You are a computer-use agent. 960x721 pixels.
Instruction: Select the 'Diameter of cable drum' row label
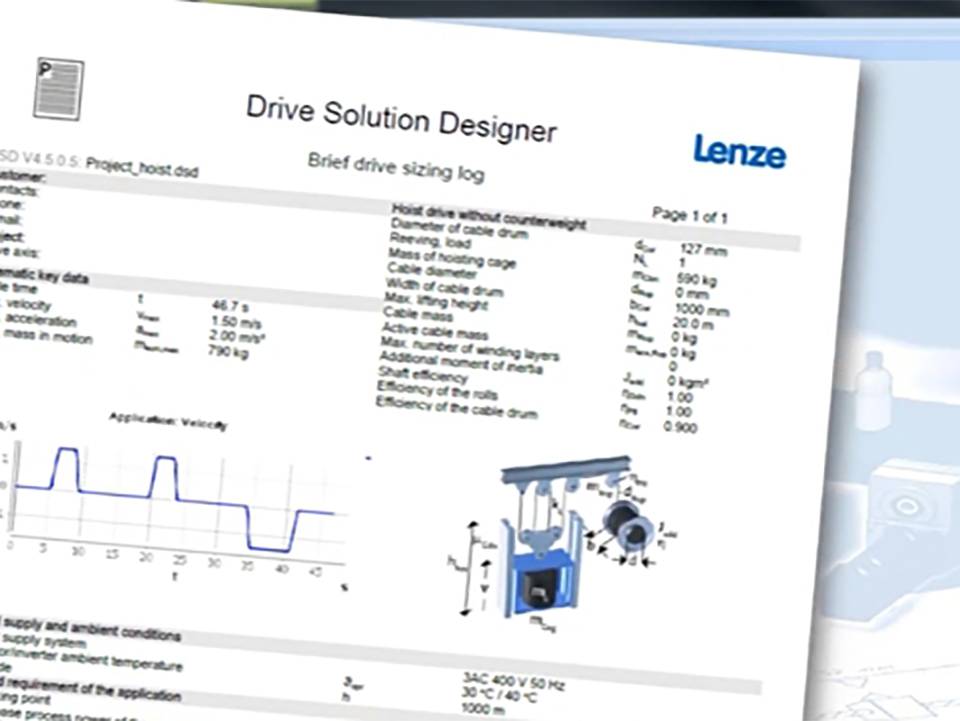(459, 229)
